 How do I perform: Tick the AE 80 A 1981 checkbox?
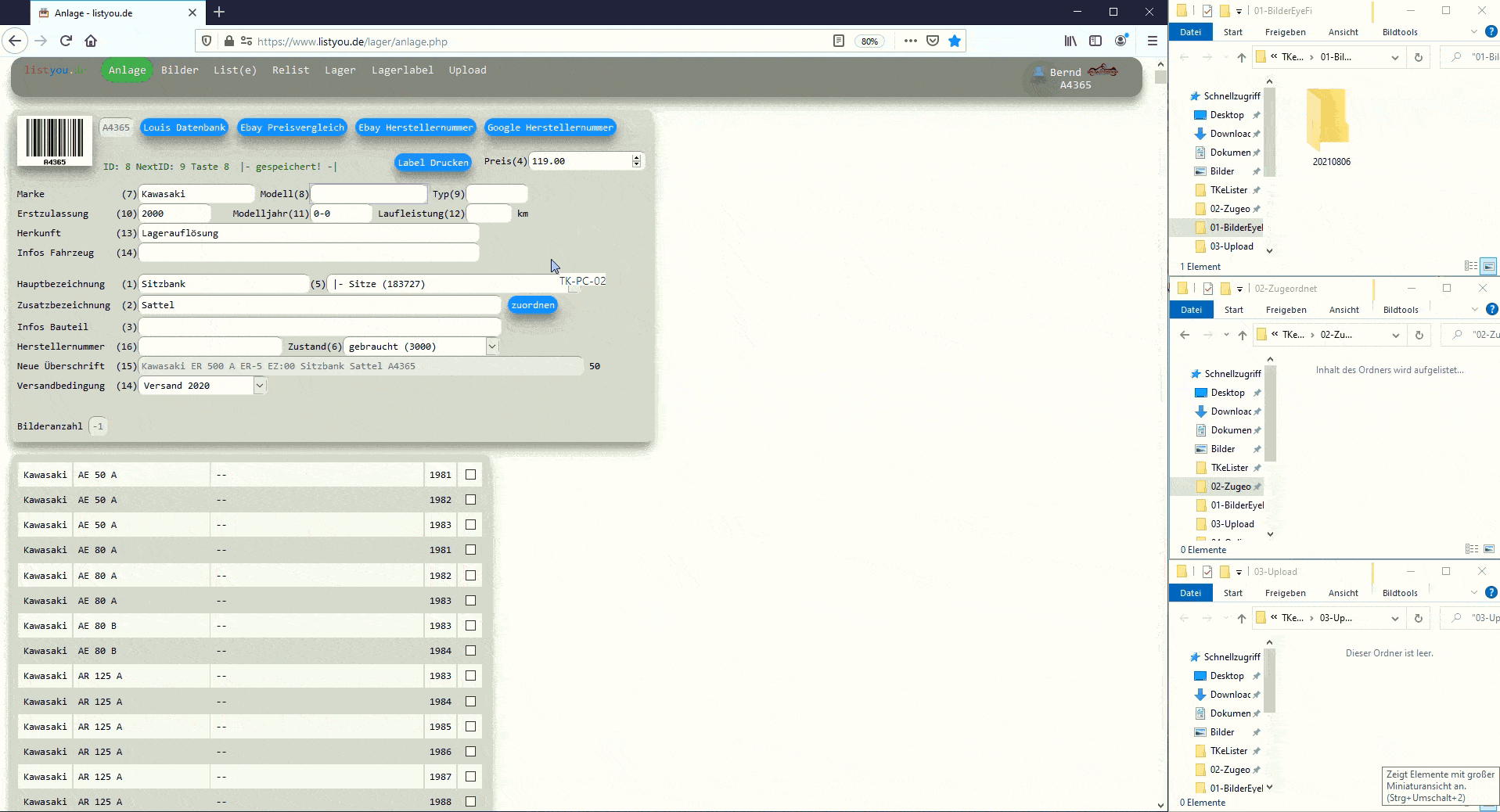470,550
